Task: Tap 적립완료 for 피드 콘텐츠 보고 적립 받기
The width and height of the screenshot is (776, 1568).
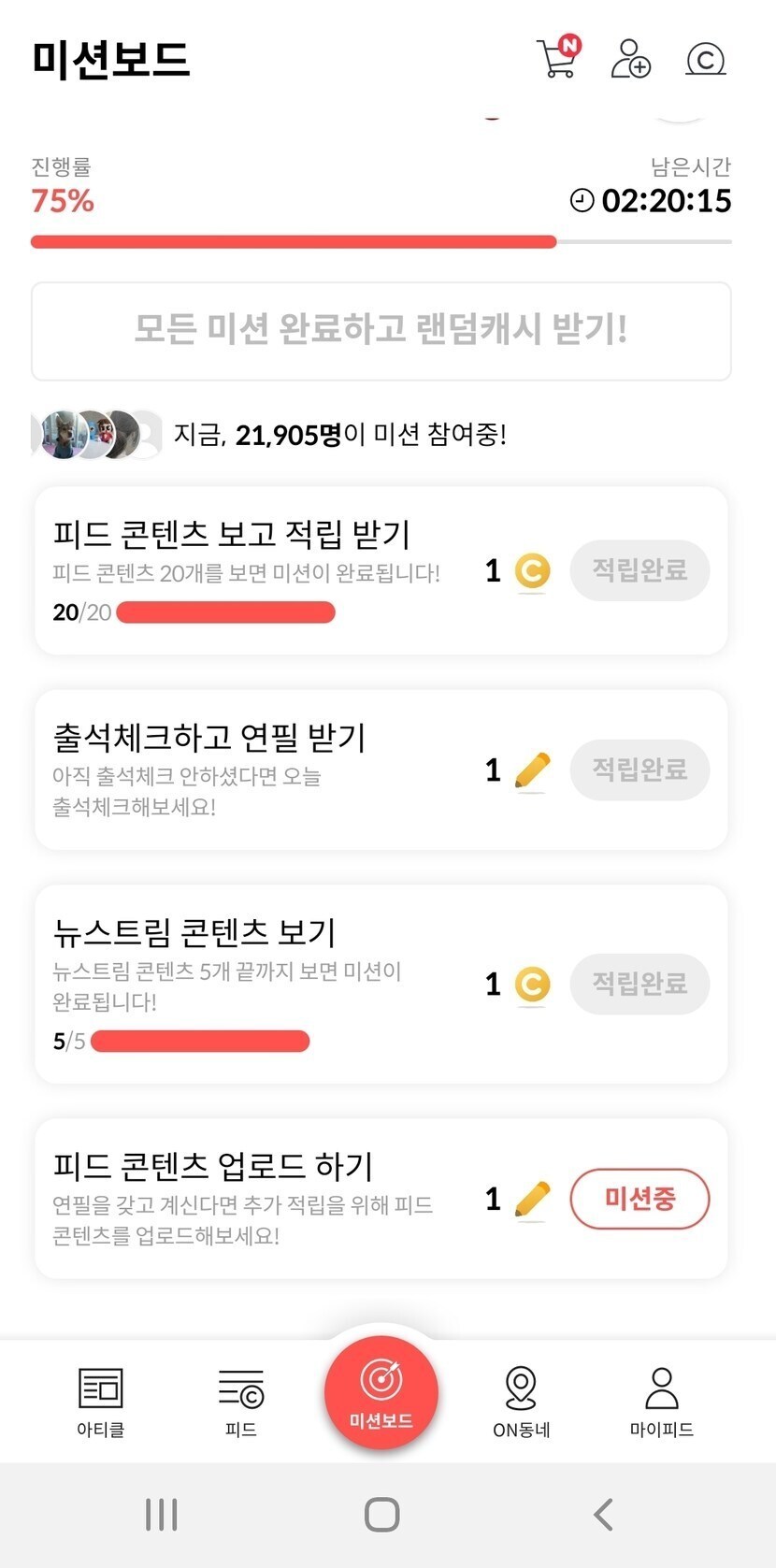Action: [x=639, y=569]
